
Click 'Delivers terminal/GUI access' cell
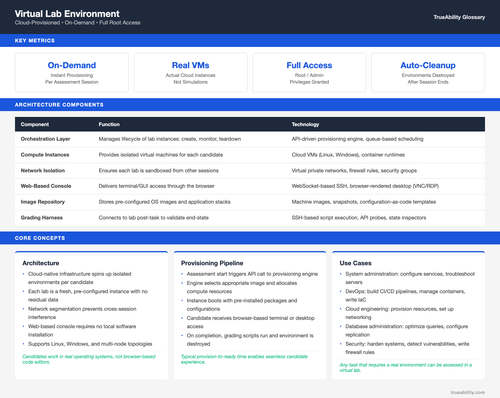[x=156, y=186]
